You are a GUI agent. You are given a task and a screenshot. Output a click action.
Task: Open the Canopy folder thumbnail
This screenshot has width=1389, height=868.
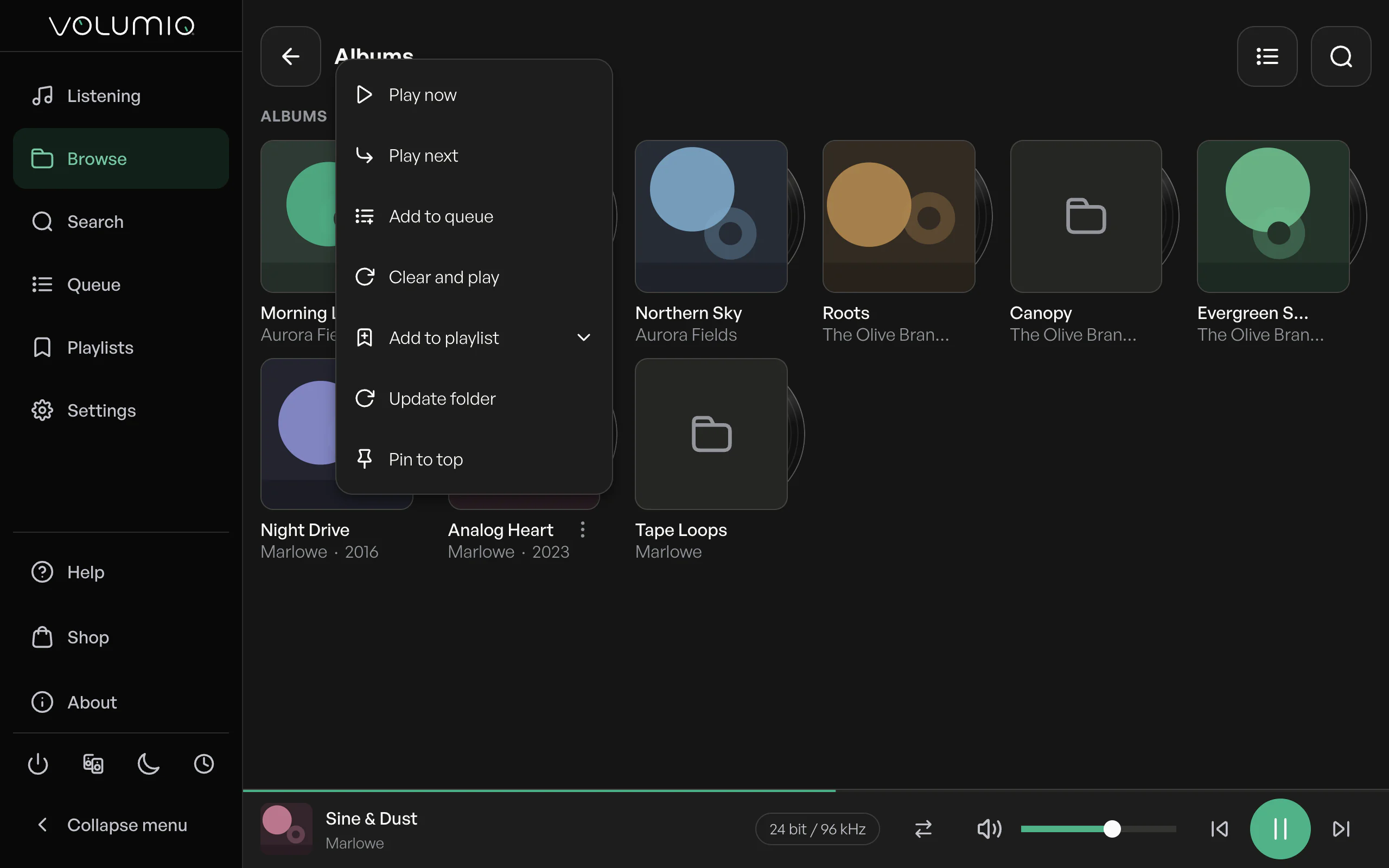click(x=1085, y=216)
